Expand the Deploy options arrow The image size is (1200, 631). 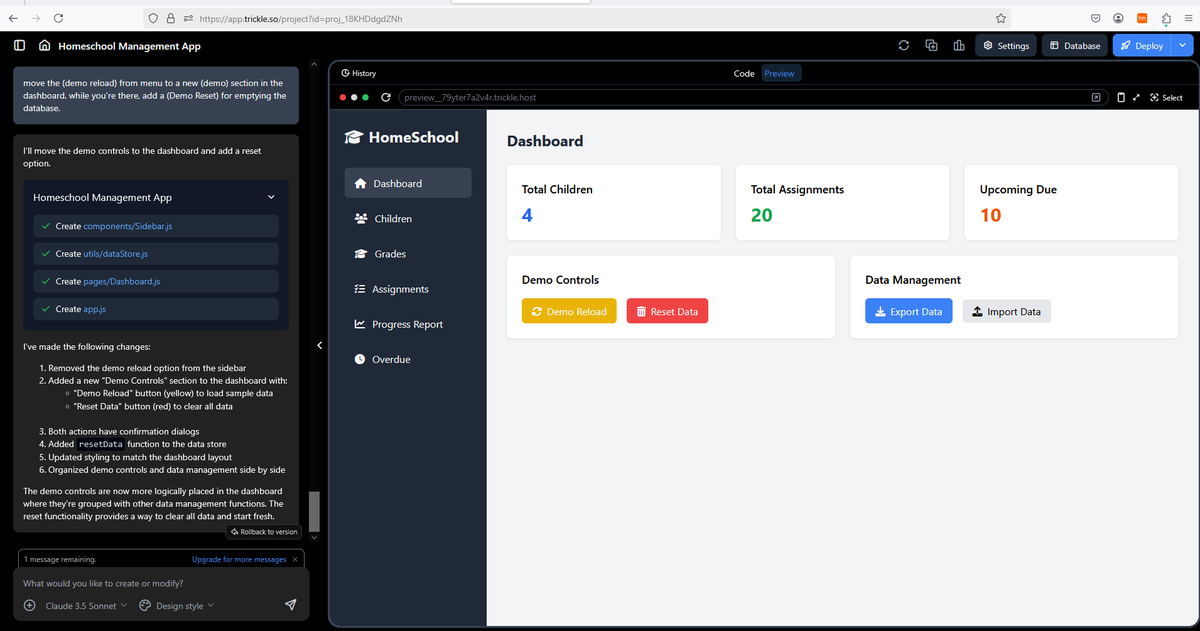pyautogui.click(x=1184, y=45)
